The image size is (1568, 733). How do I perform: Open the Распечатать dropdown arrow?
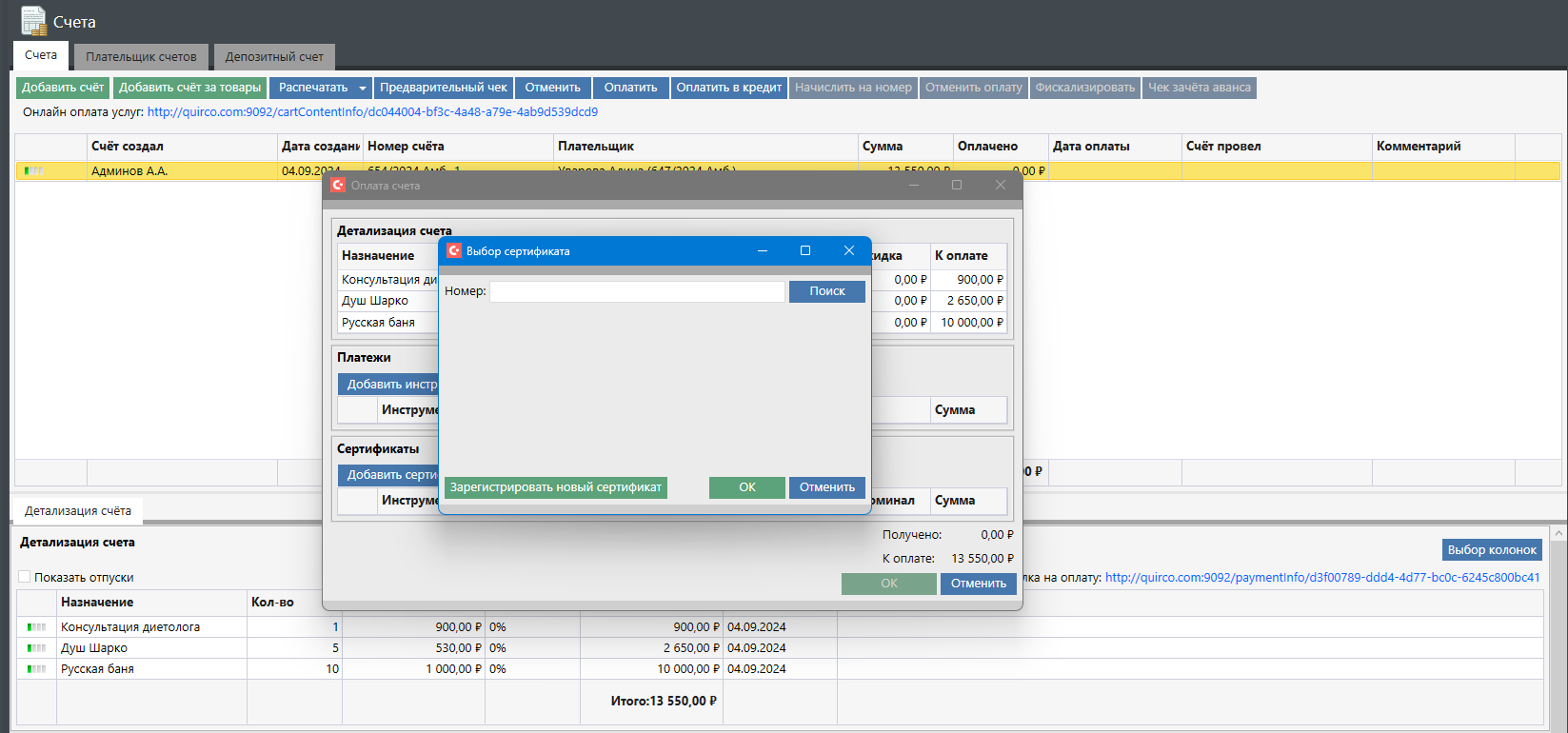pos(362,89)
